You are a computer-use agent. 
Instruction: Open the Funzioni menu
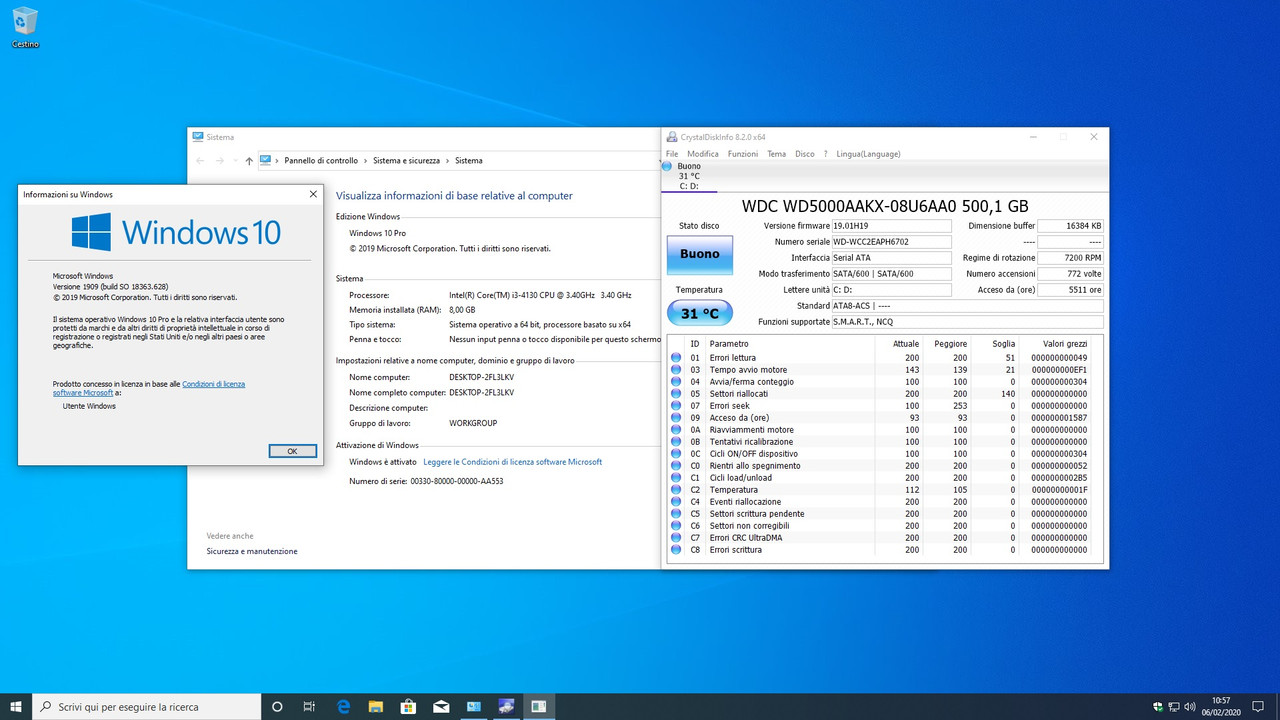[743, 154]
